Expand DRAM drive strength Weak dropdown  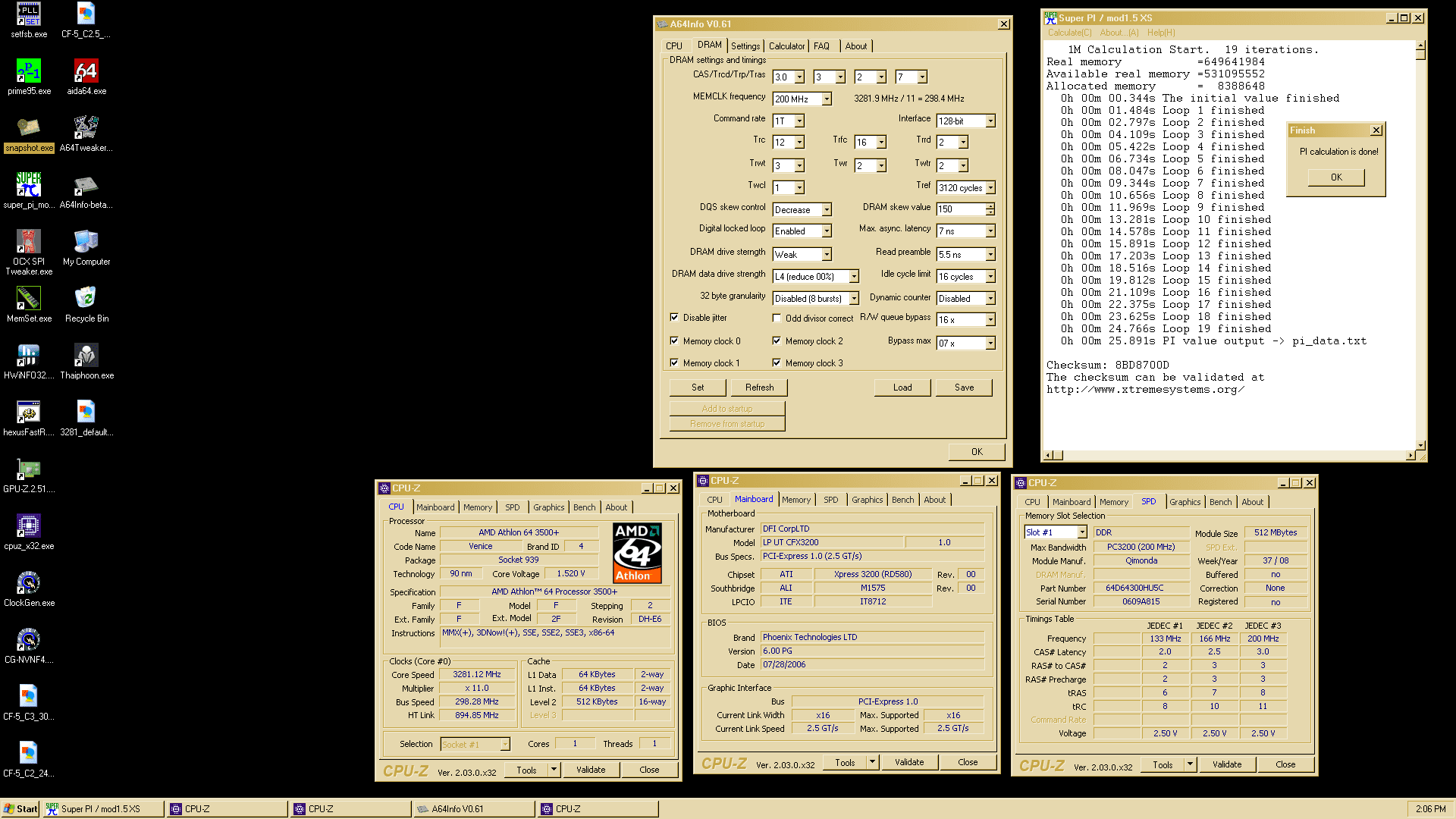[x=827, y=255]
